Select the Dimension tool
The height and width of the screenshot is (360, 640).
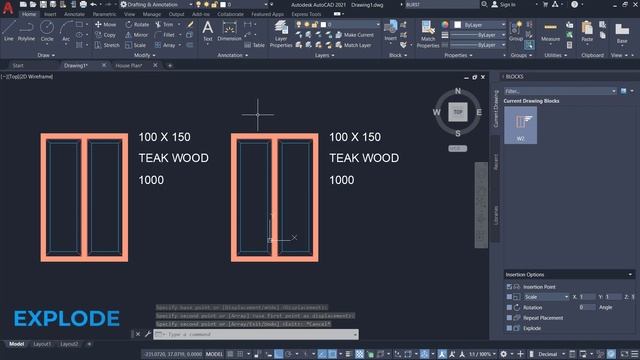229,31
